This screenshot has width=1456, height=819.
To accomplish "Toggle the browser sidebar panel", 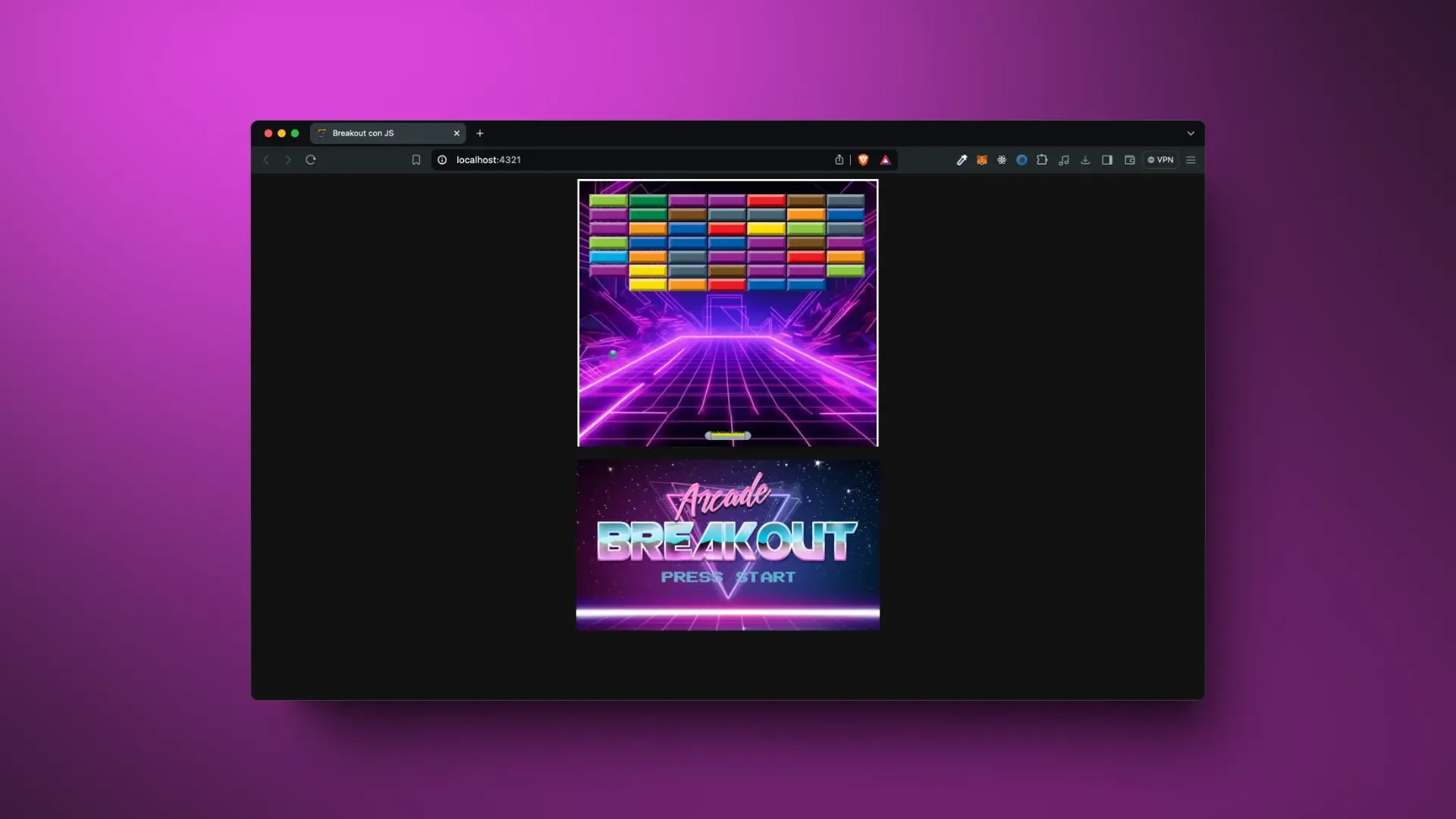I will tap(1106, 160).
